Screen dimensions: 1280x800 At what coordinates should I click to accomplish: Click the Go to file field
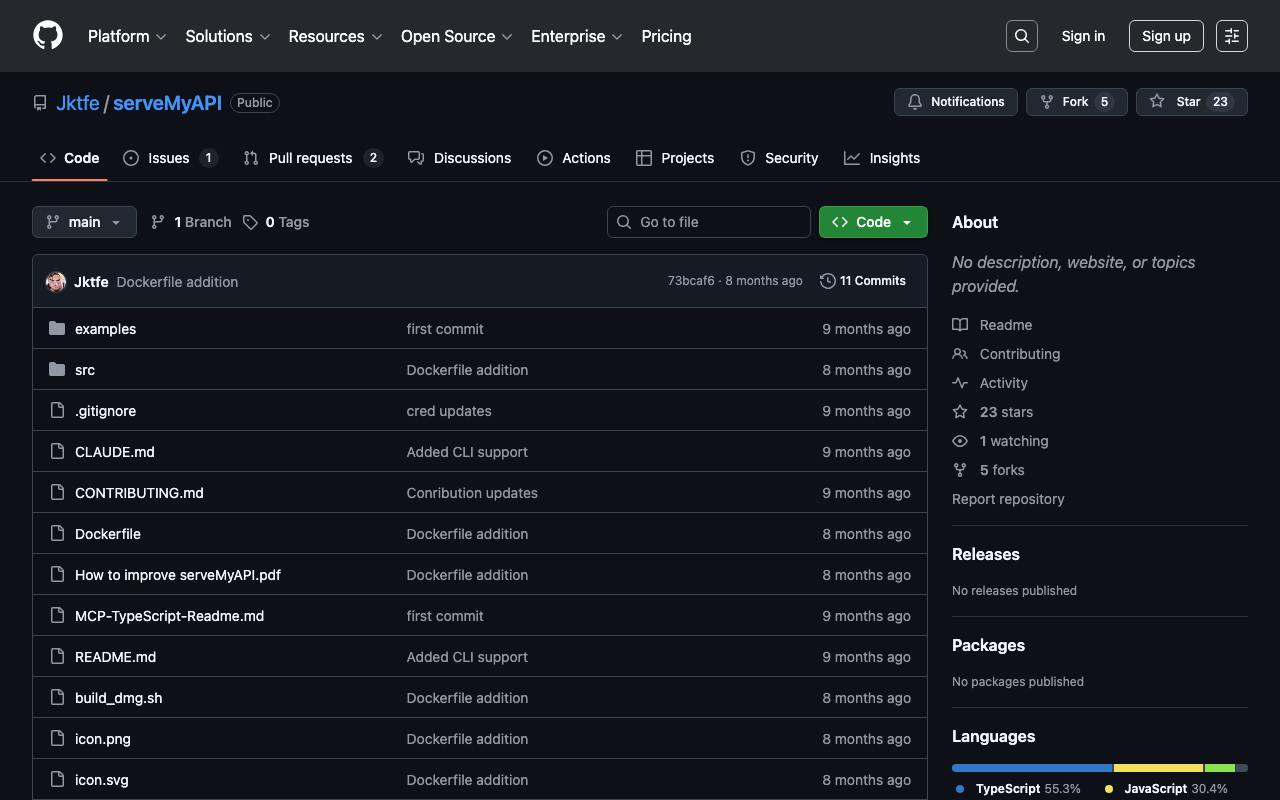(708, 222)
